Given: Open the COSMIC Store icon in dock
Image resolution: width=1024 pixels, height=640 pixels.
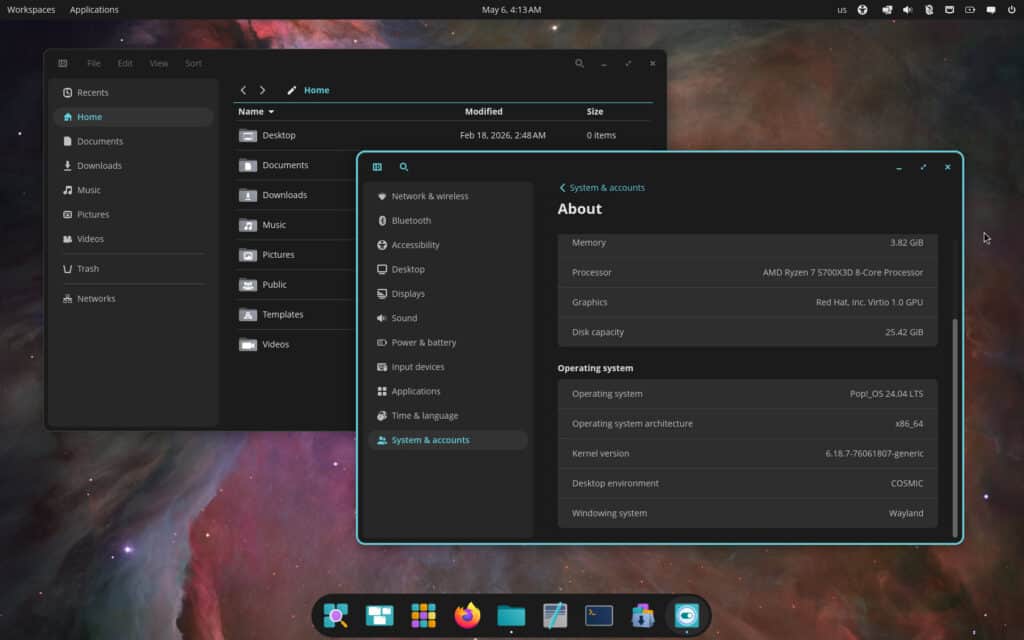Looking at the screenshot, I should click(x=643, y=615).
